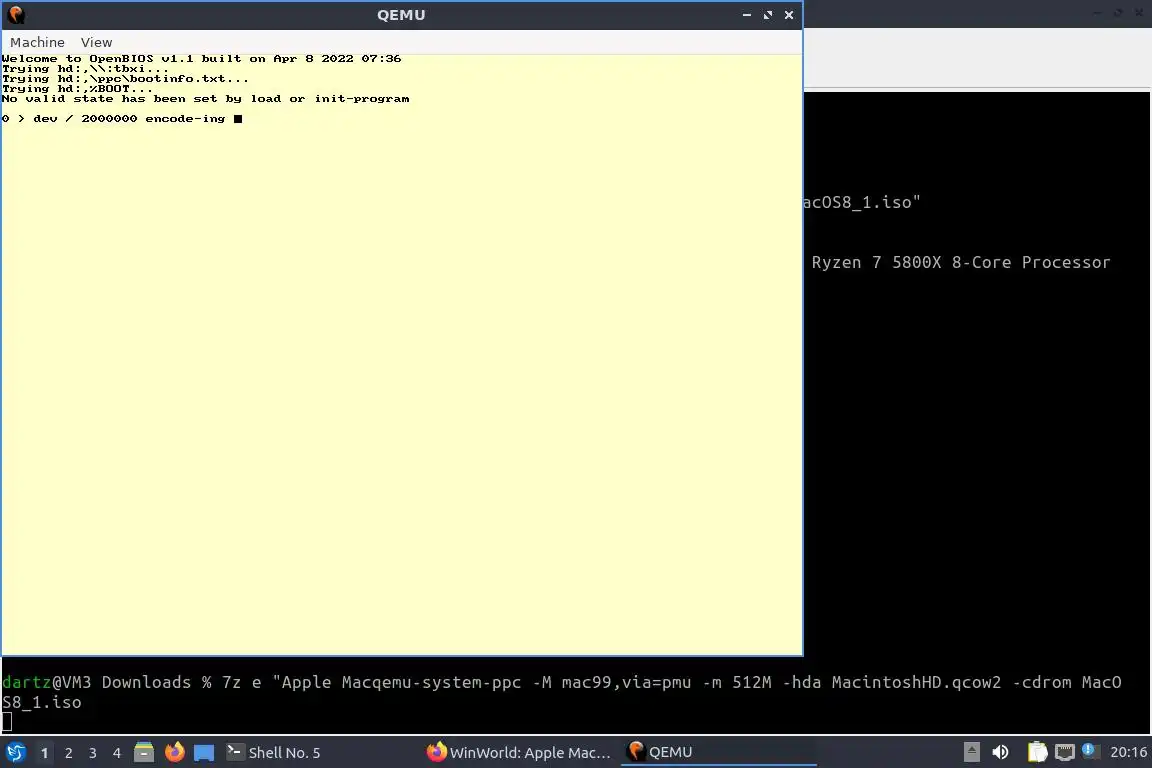Click the blue show desktop icon in the taskbar
Image resolution: width=1152 pixels, height=768 pixels.
point(204,753)
